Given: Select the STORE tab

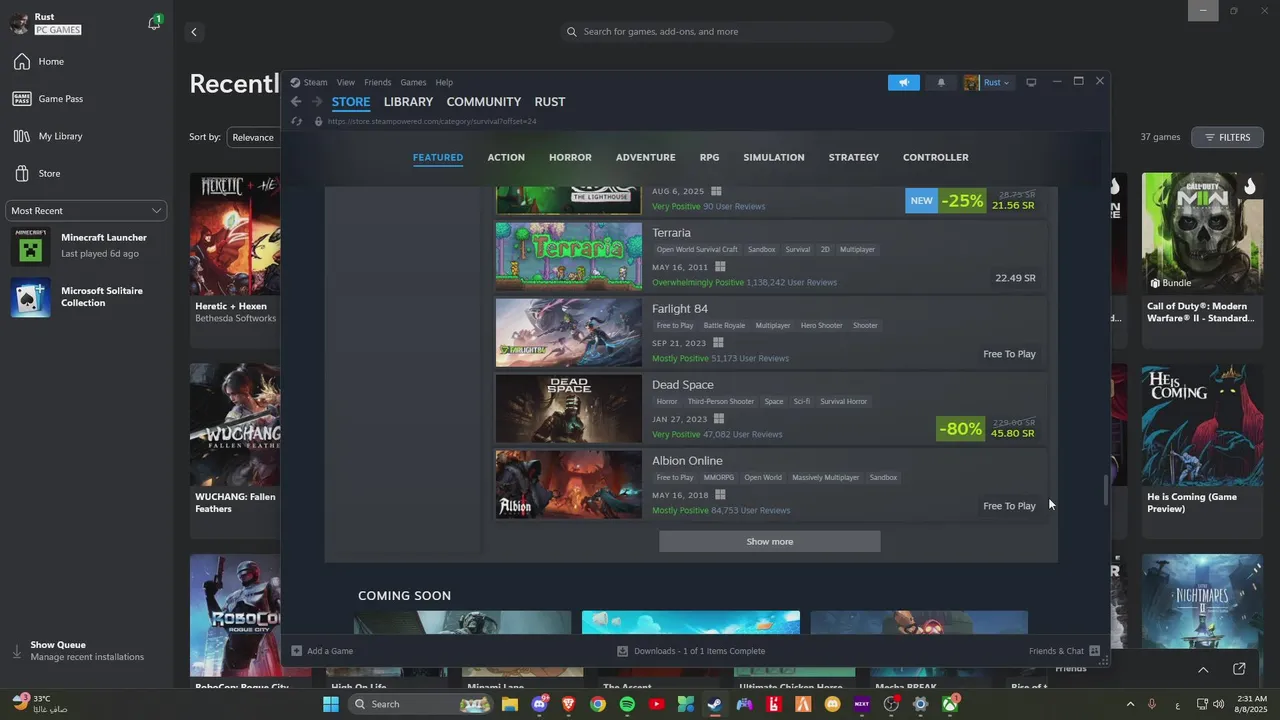Looking at the screenshot, I should pos(351,102).
